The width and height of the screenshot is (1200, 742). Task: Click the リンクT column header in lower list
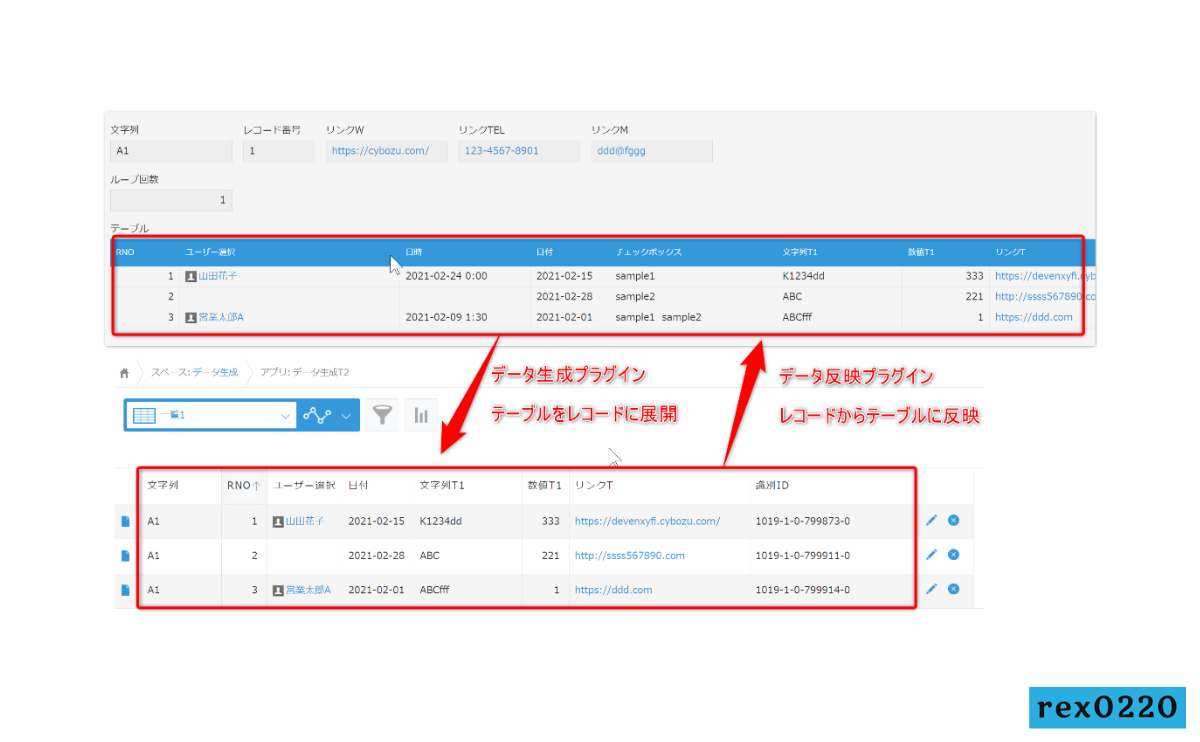pyautogui.click(x=593, y=485)
